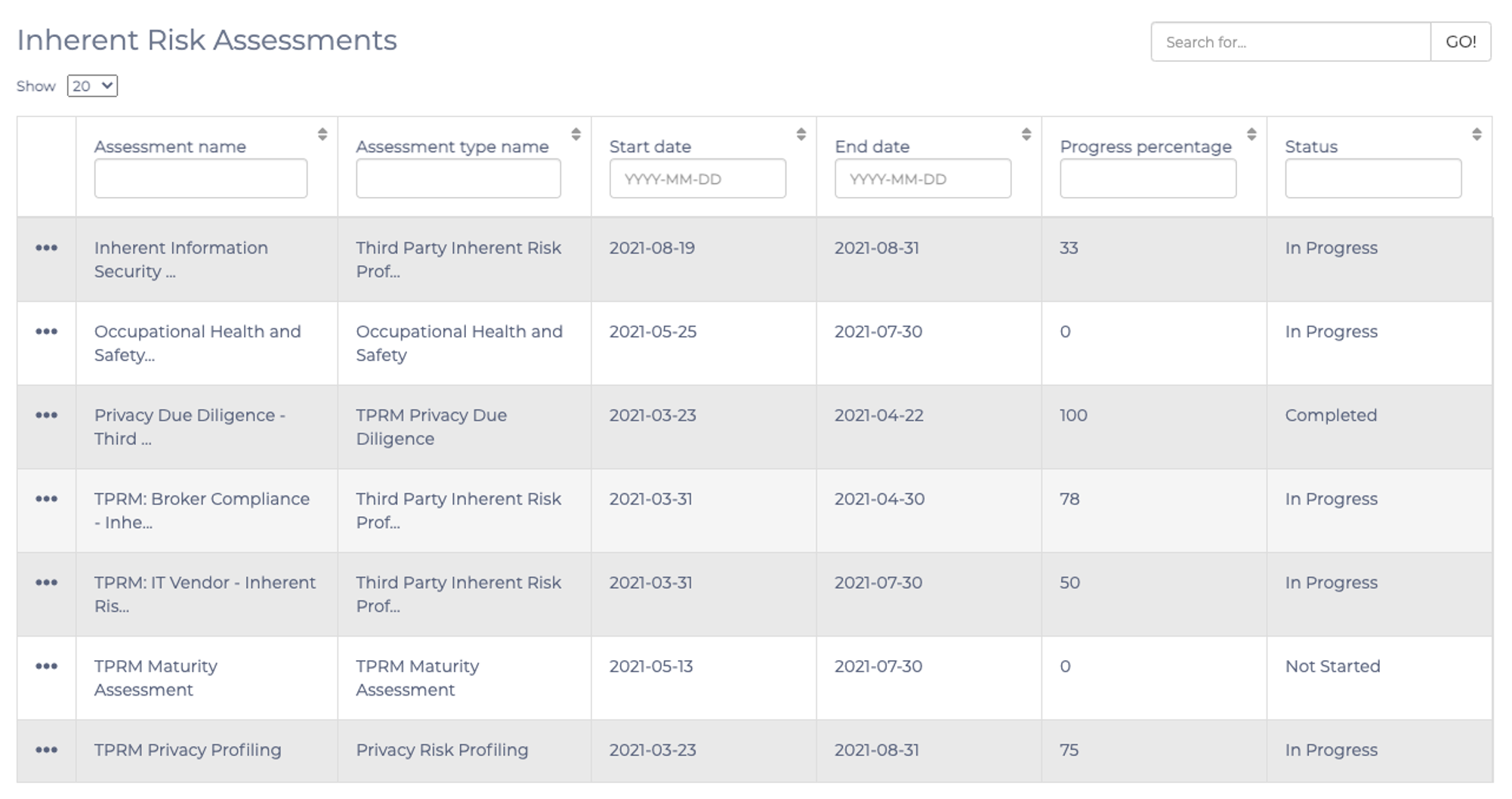Open the actions menu for Occupational Health and Safety
This screenshot has width=1512, height=799.
(x=48, y=332)
